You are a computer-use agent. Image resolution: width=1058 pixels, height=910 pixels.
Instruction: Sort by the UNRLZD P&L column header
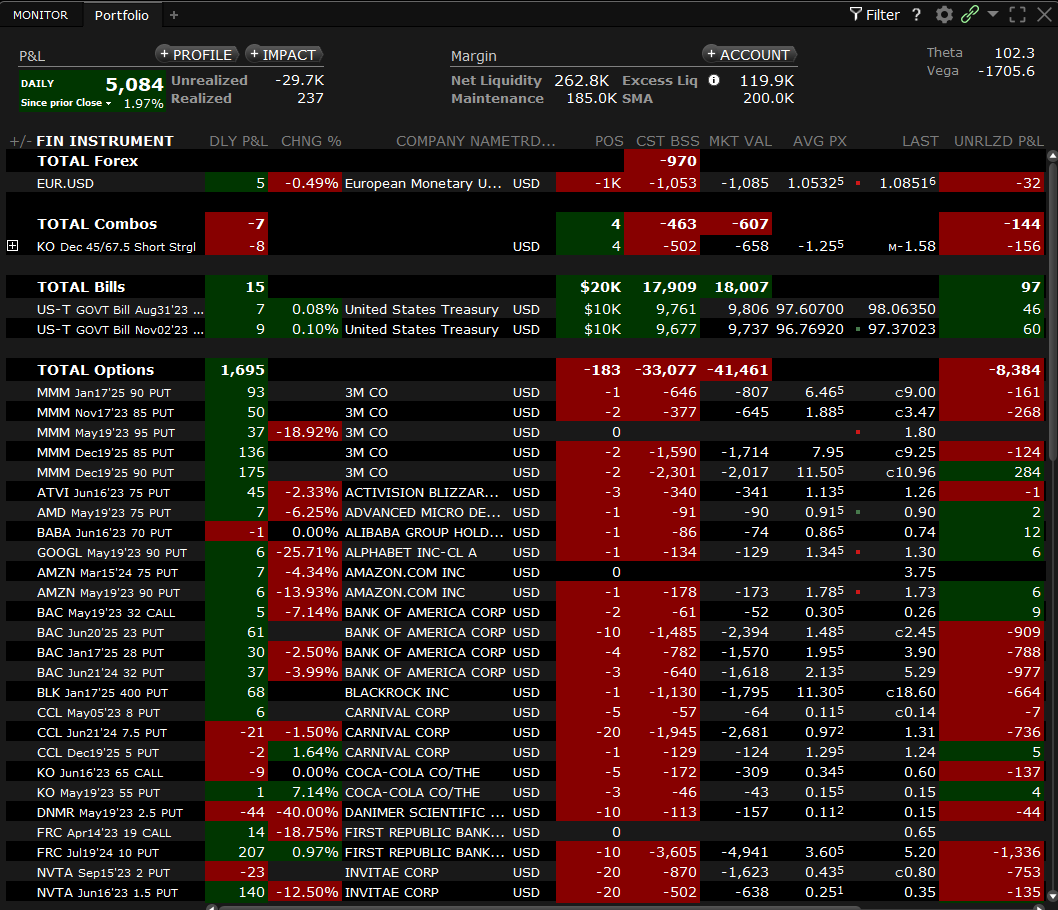998,141
